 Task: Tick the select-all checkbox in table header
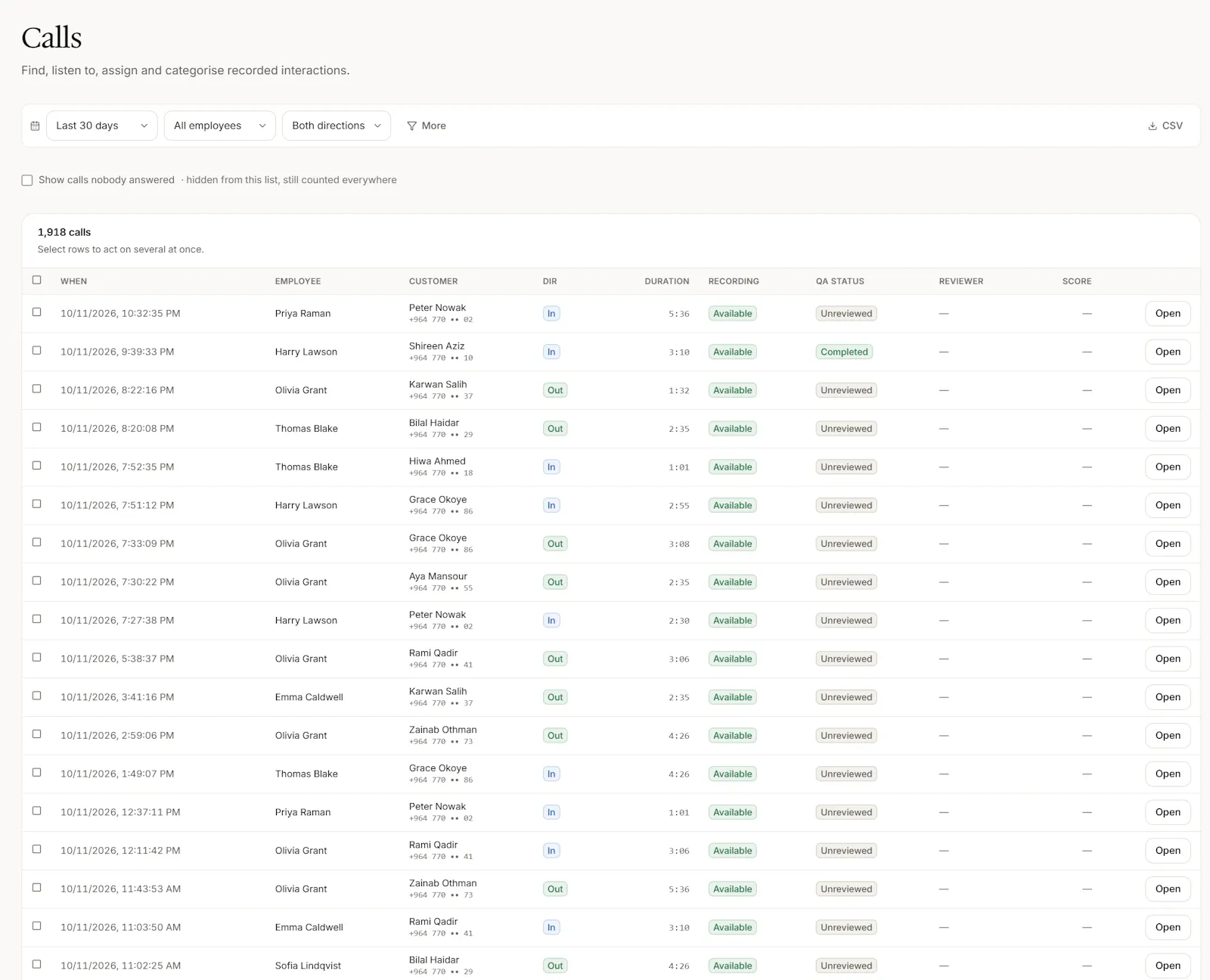tap(36, 280)
